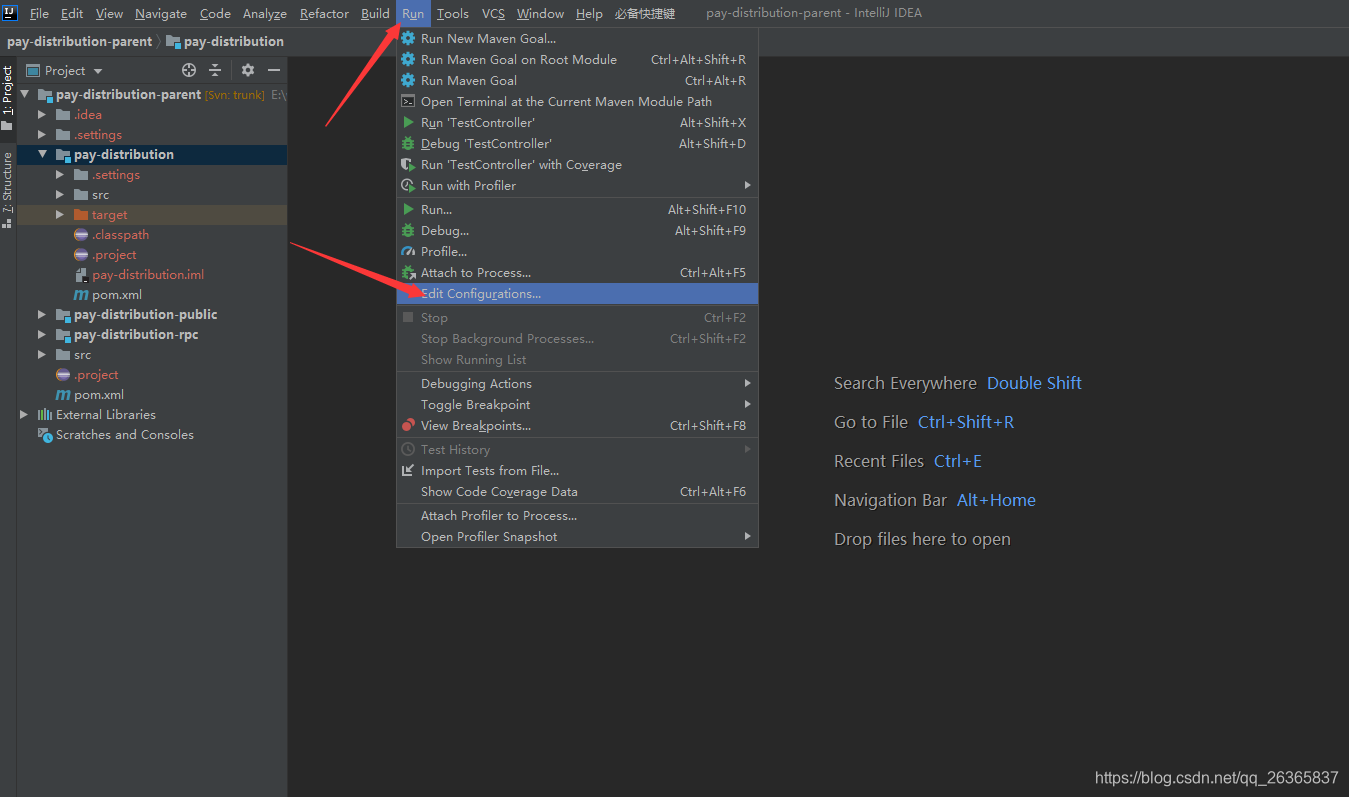Hide the Project panel with the minimize dash
Viewport: 1349px width, 797px height.
274,70
